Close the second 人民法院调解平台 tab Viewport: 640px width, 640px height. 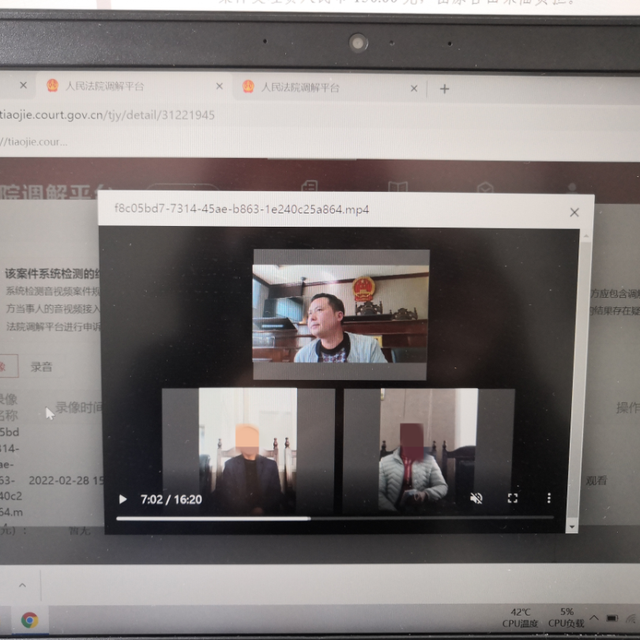pos(414,89)
